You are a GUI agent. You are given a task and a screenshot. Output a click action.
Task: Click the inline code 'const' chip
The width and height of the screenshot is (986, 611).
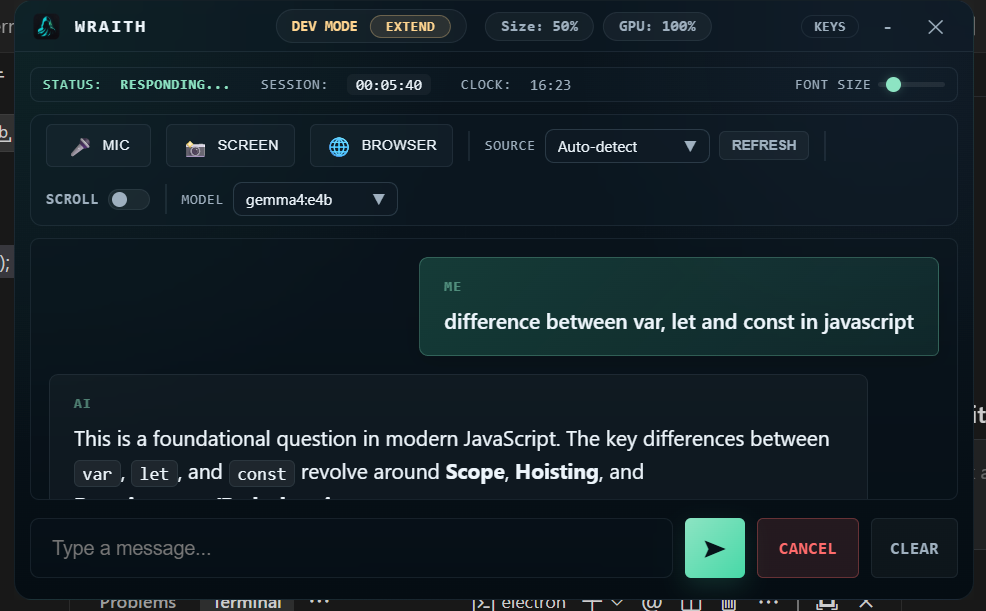click(262, 473)
